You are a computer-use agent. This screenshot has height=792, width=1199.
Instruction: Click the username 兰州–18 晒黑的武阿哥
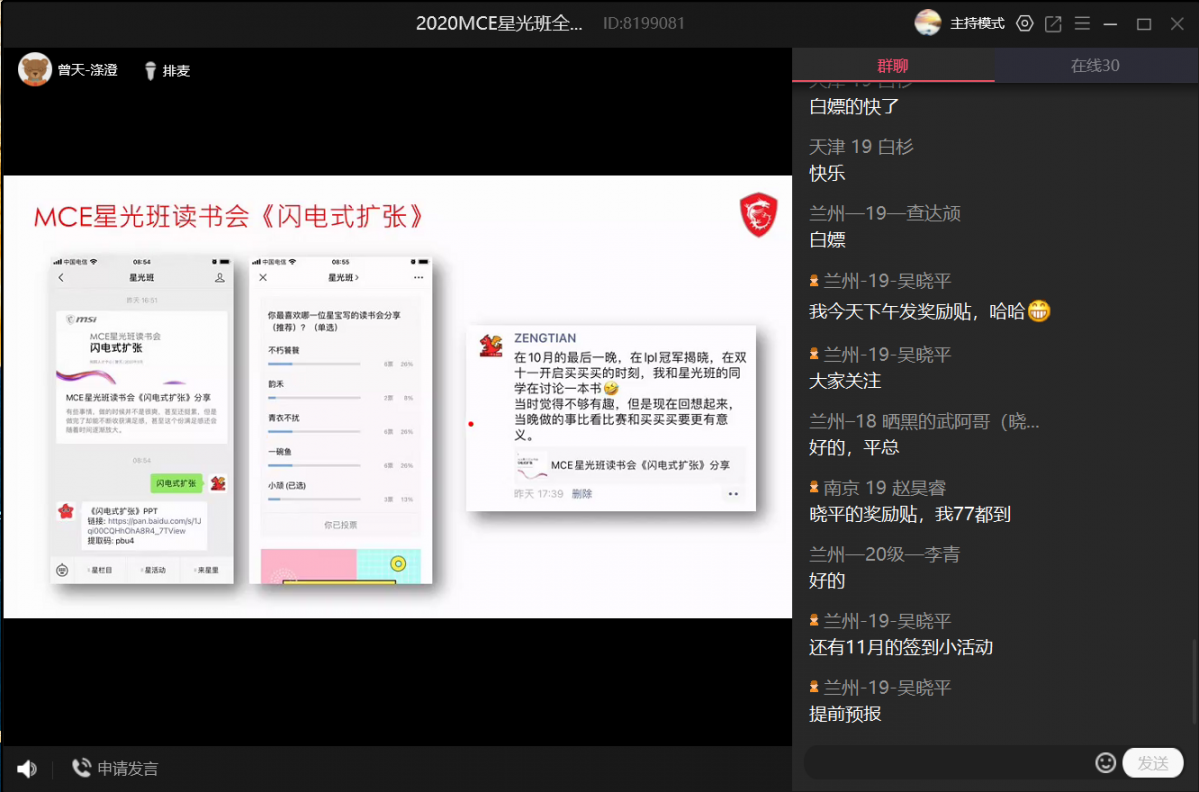click(x=924, y=421)
